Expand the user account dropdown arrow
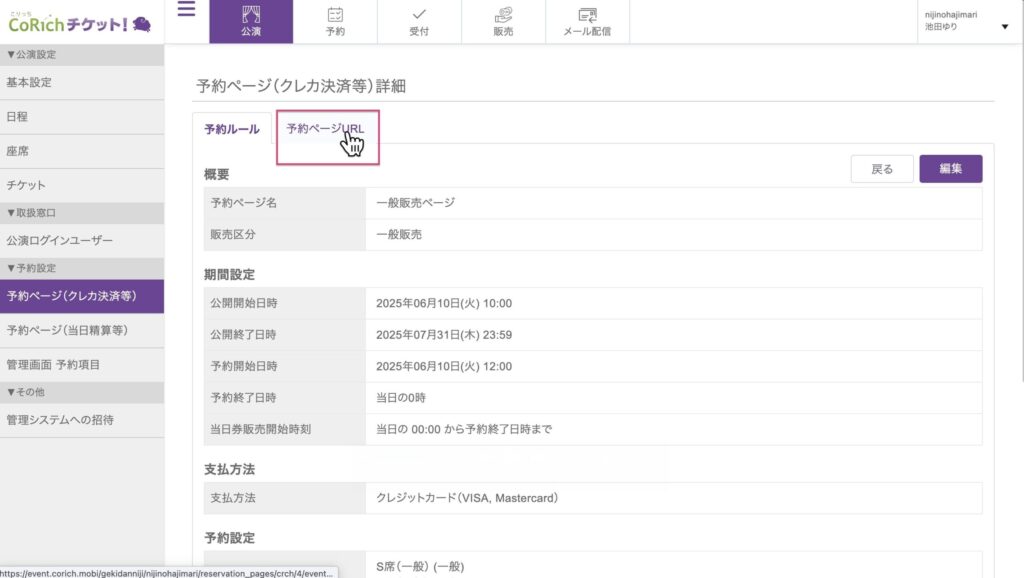1024x578 pixels. (x=1004, y=27)
